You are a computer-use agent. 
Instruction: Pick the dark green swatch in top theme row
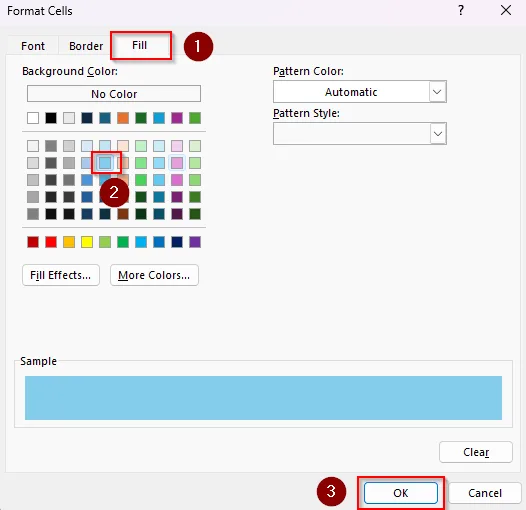[141, 118]
